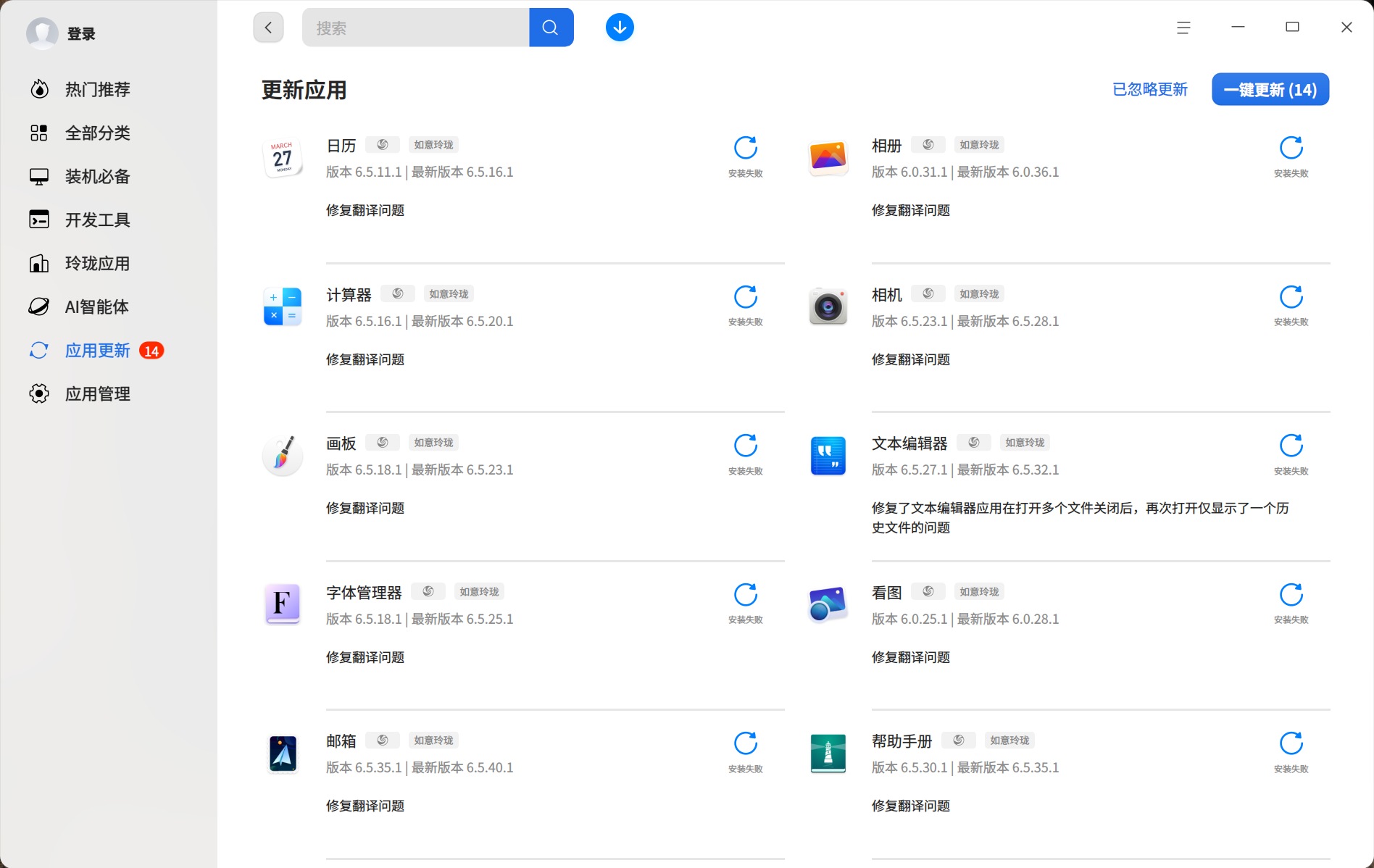Image resolution: width=1374 pixels, height=868 pixels.
Task: Retry update for 字体管理器 (Font Manager)
Action: 746,595
